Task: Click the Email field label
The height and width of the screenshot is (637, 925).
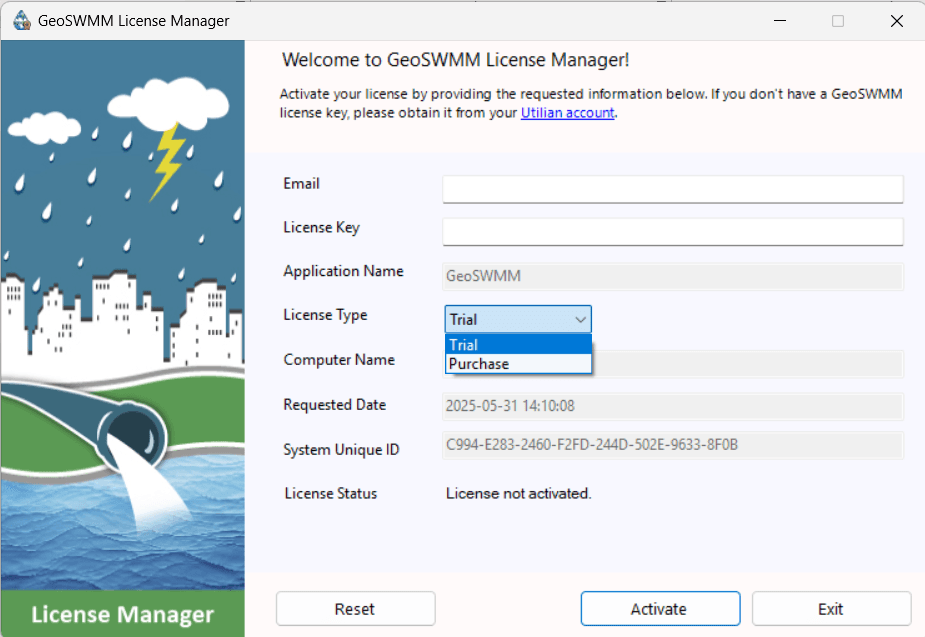Action: 301,183
